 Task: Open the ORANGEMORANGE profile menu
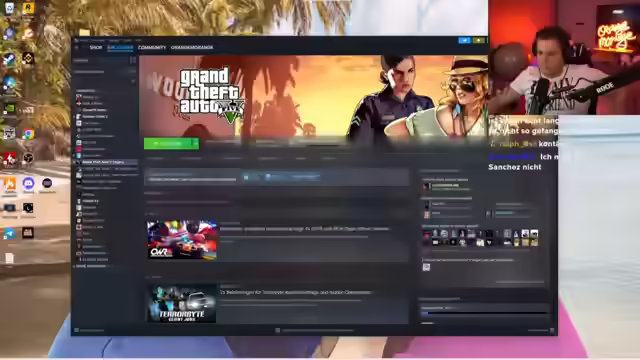192,48
